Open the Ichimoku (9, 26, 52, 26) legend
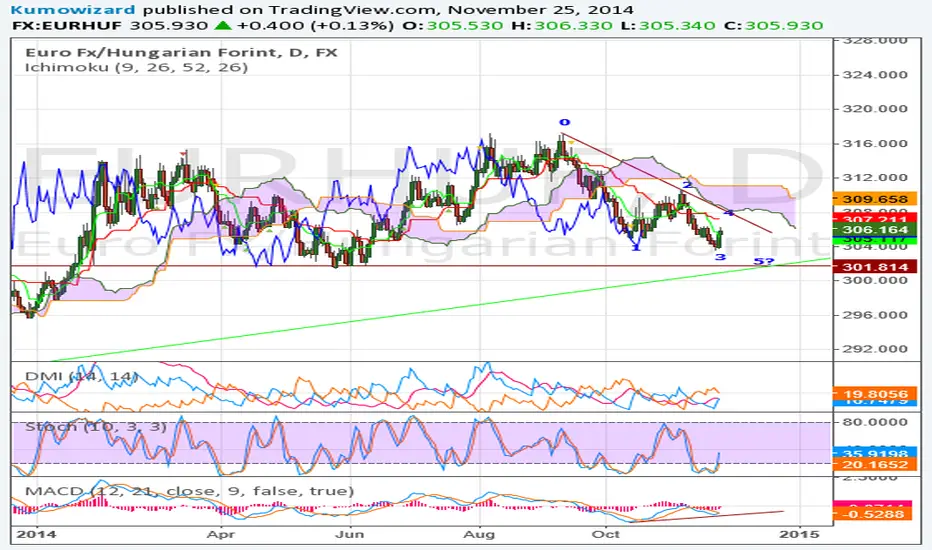The image size is (932, 550). 136,67
